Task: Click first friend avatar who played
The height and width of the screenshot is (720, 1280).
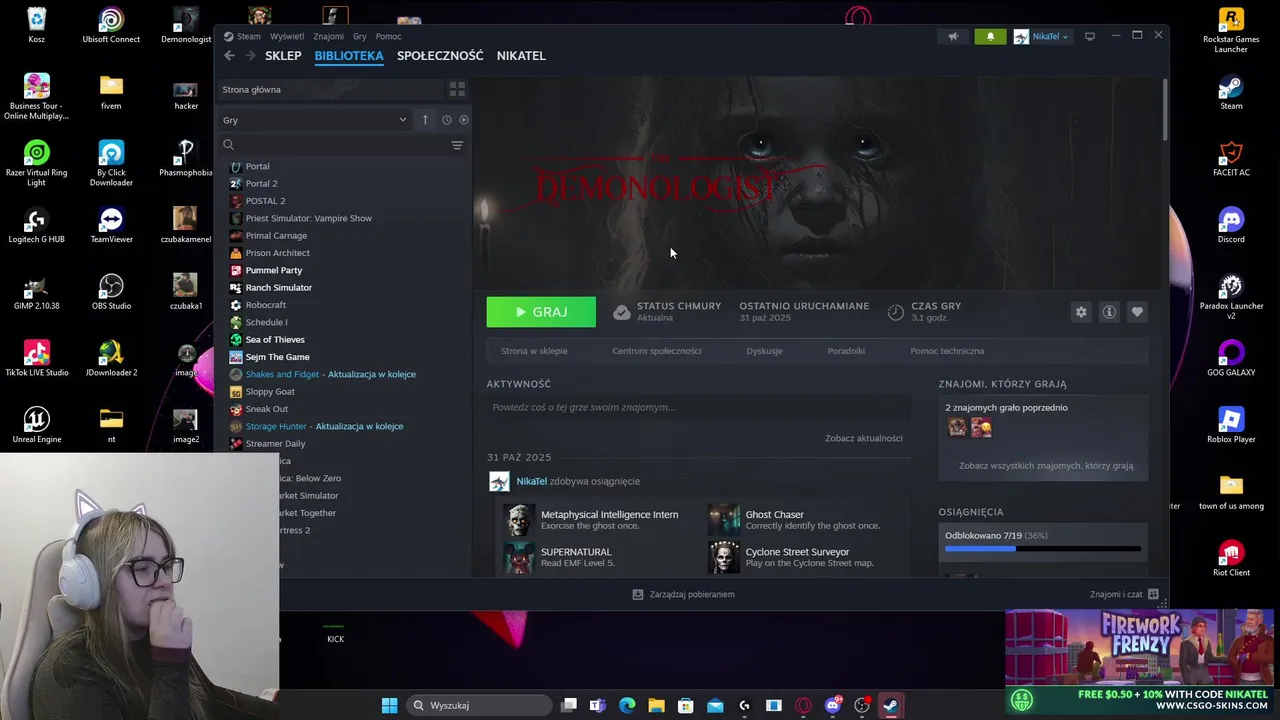Action: pyautogui.click(x=957, y=428)
